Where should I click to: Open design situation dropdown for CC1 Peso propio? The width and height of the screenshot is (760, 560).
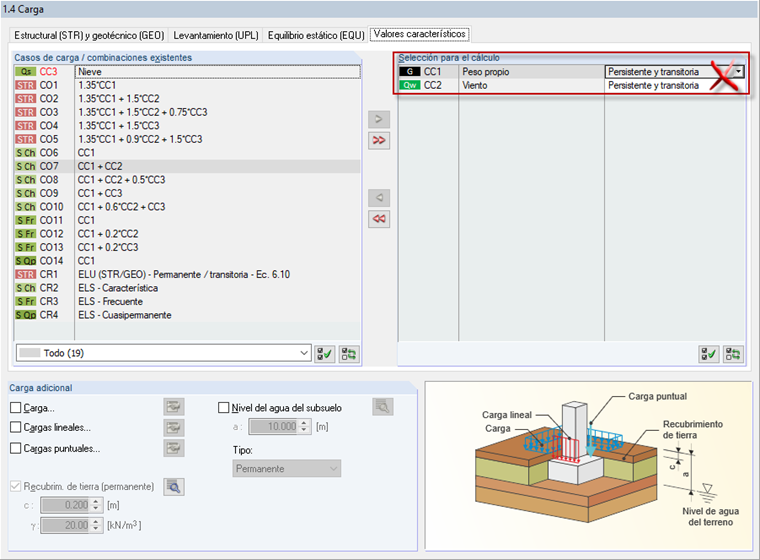(738, 72)
